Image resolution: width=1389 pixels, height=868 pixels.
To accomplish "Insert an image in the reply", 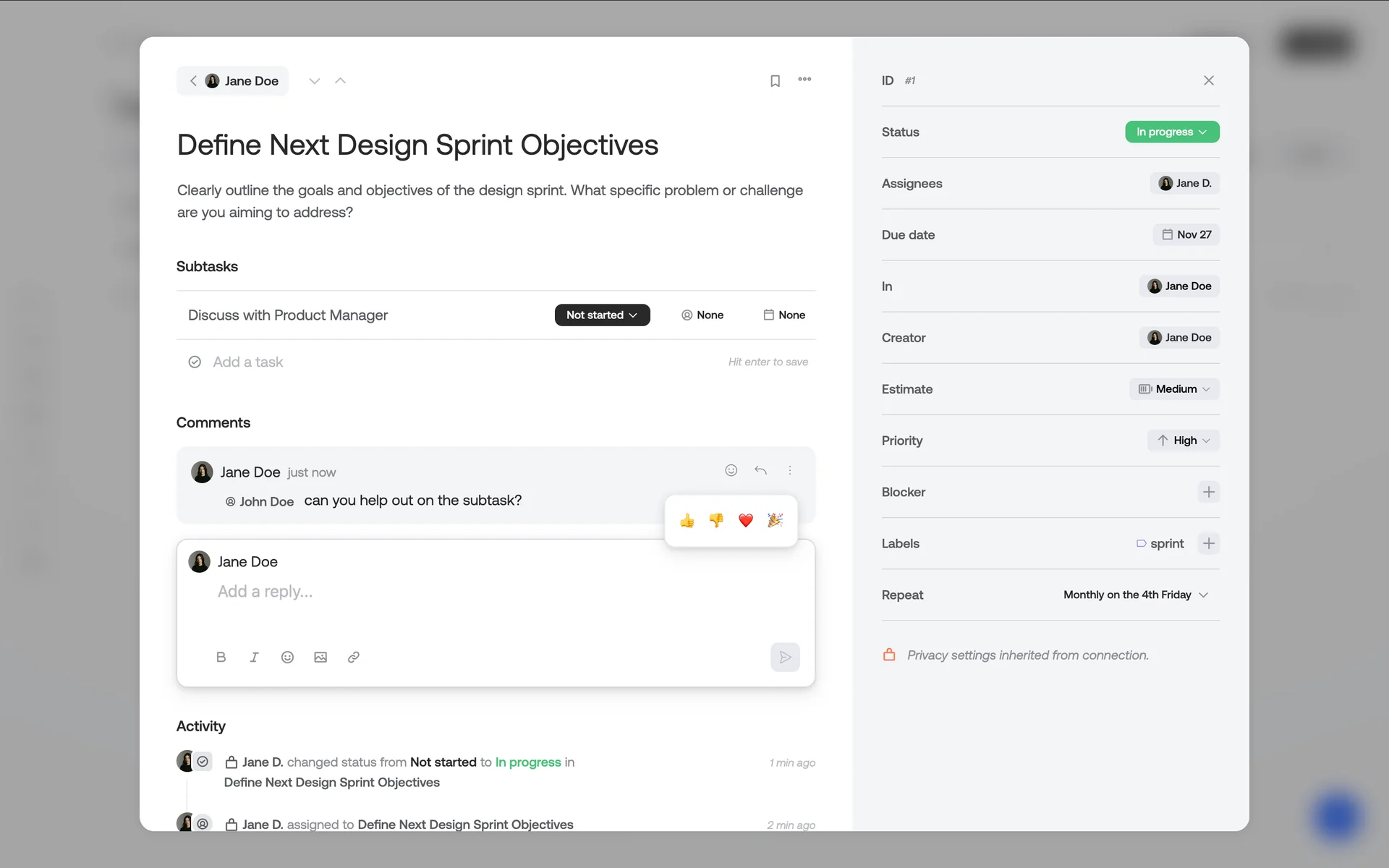I will [x=320, y=658].
